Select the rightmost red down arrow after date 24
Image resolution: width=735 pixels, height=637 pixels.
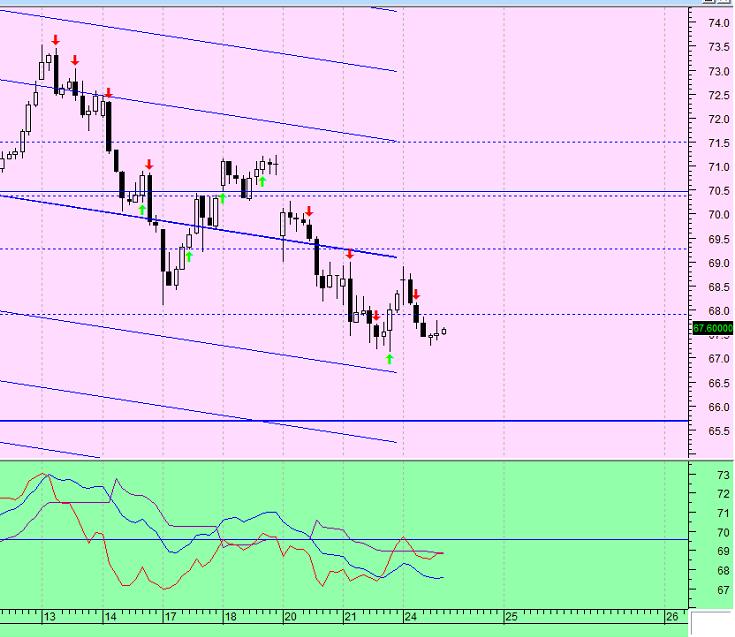tap(416, 294)
